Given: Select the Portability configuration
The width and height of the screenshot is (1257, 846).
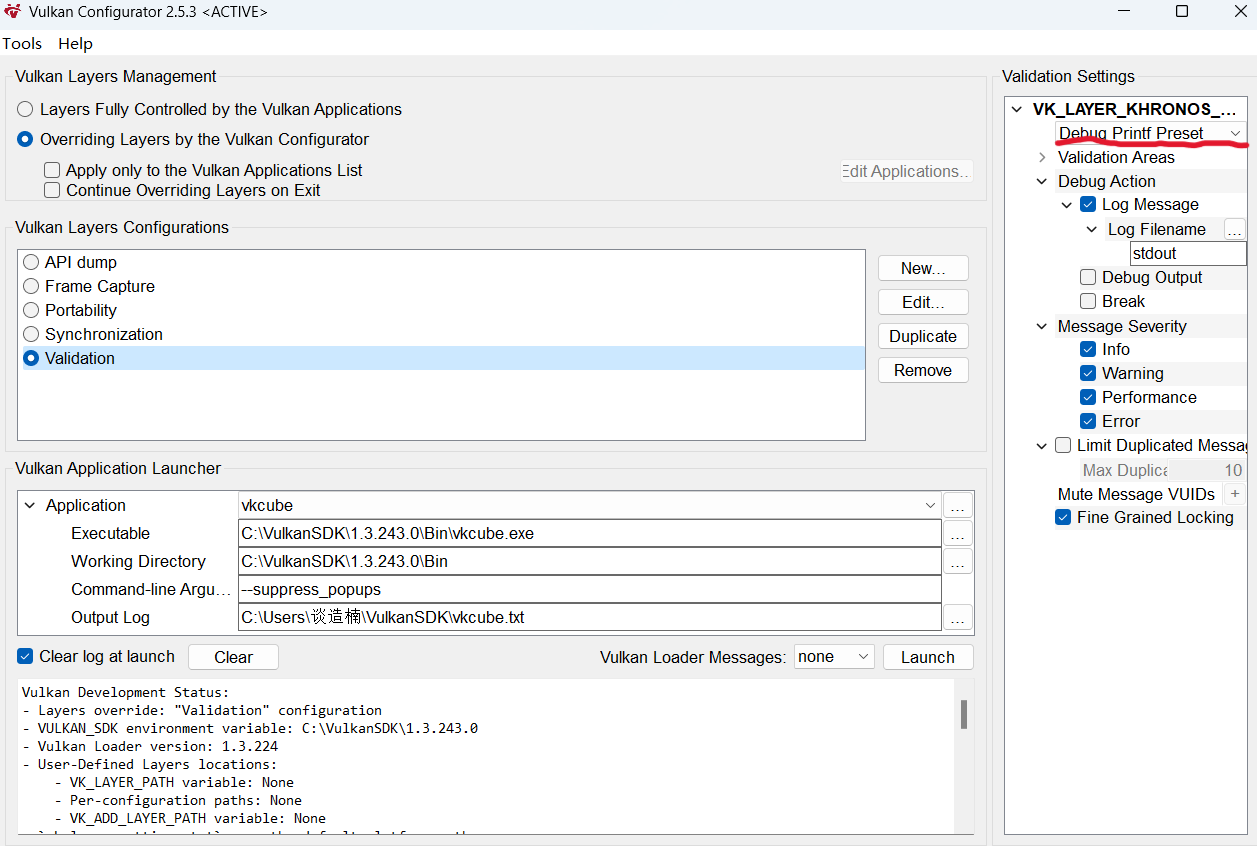Looking at the screenshot, I should point(31,310).
